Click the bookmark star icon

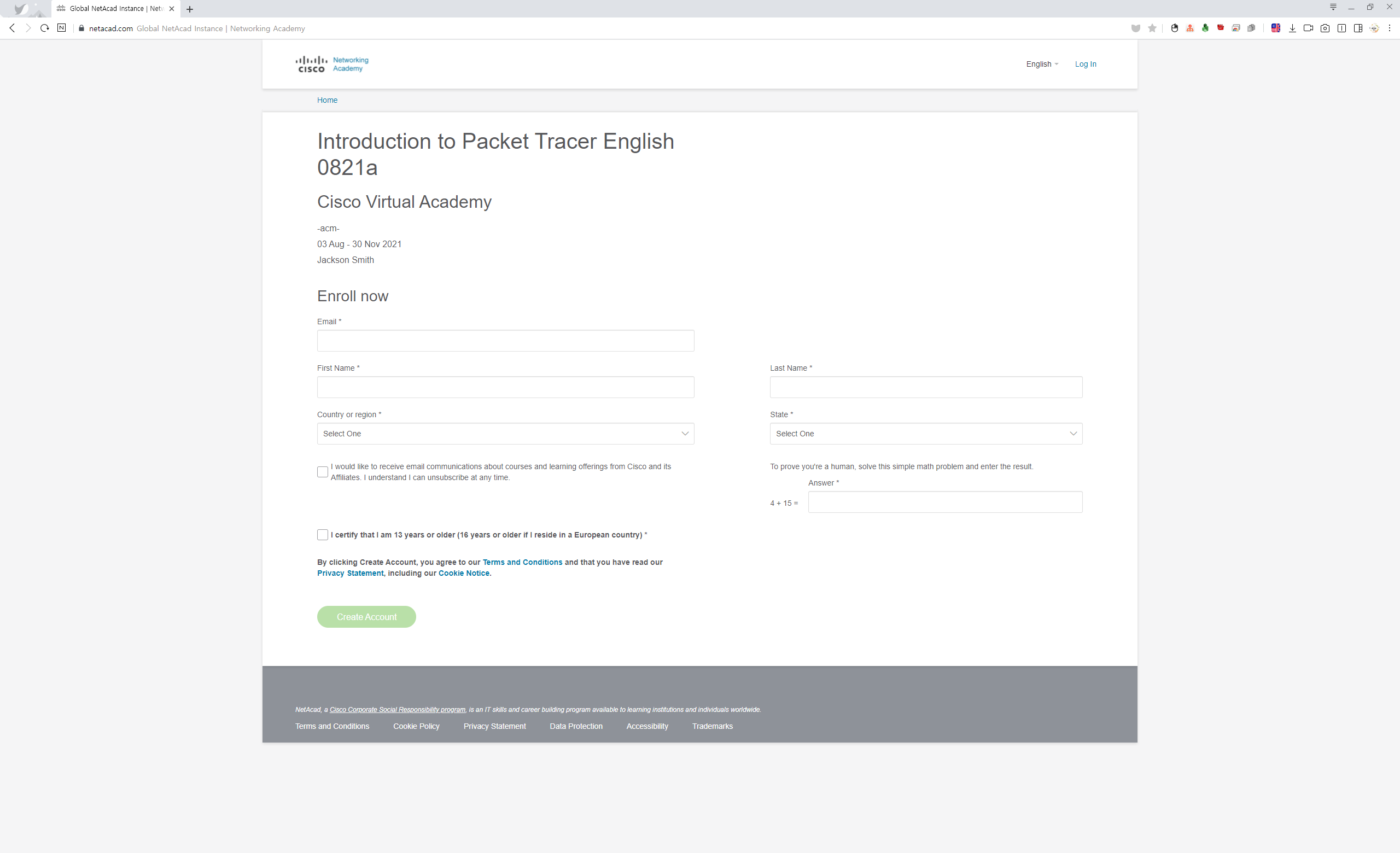[x=1152, y=28]
